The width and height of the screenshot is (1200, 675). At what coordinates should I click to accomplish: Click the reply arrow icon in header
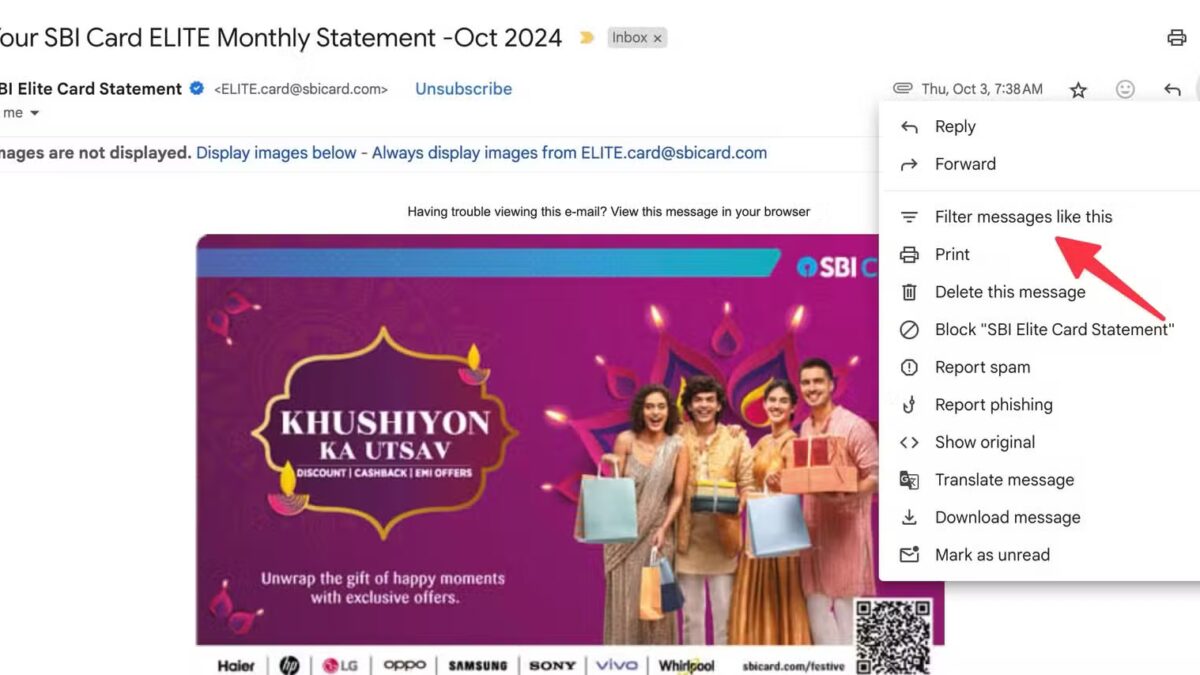(1172, 90)
